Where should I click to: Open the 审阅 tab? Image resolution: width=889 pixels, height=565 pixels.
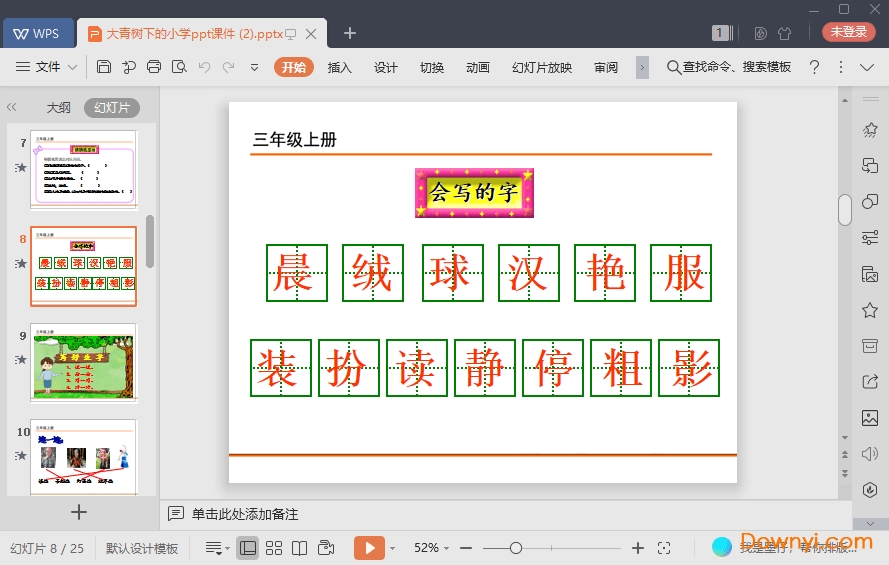click(x=606, y=67)
